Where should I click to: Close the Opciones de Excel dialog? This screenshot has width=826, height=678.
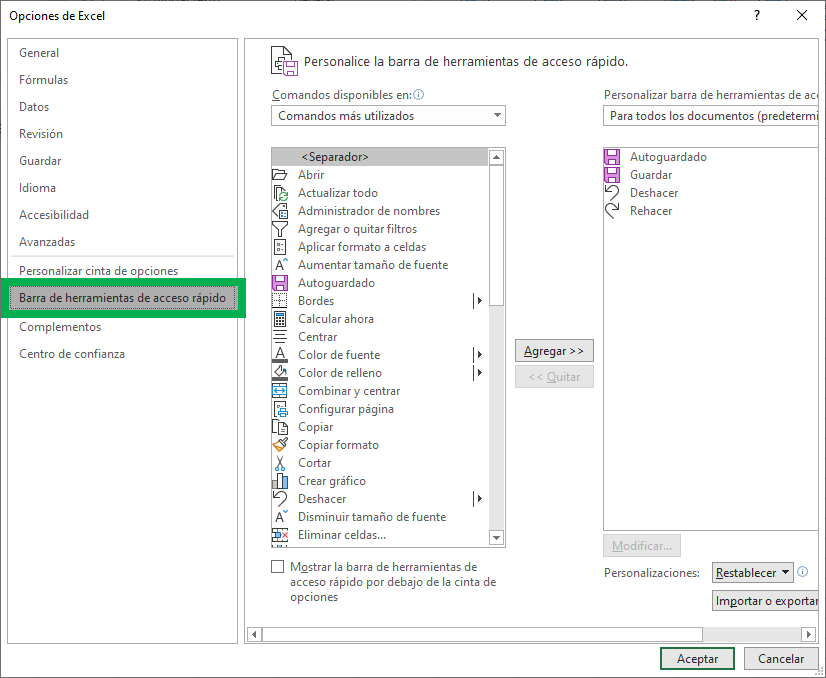tap(802, 15)
